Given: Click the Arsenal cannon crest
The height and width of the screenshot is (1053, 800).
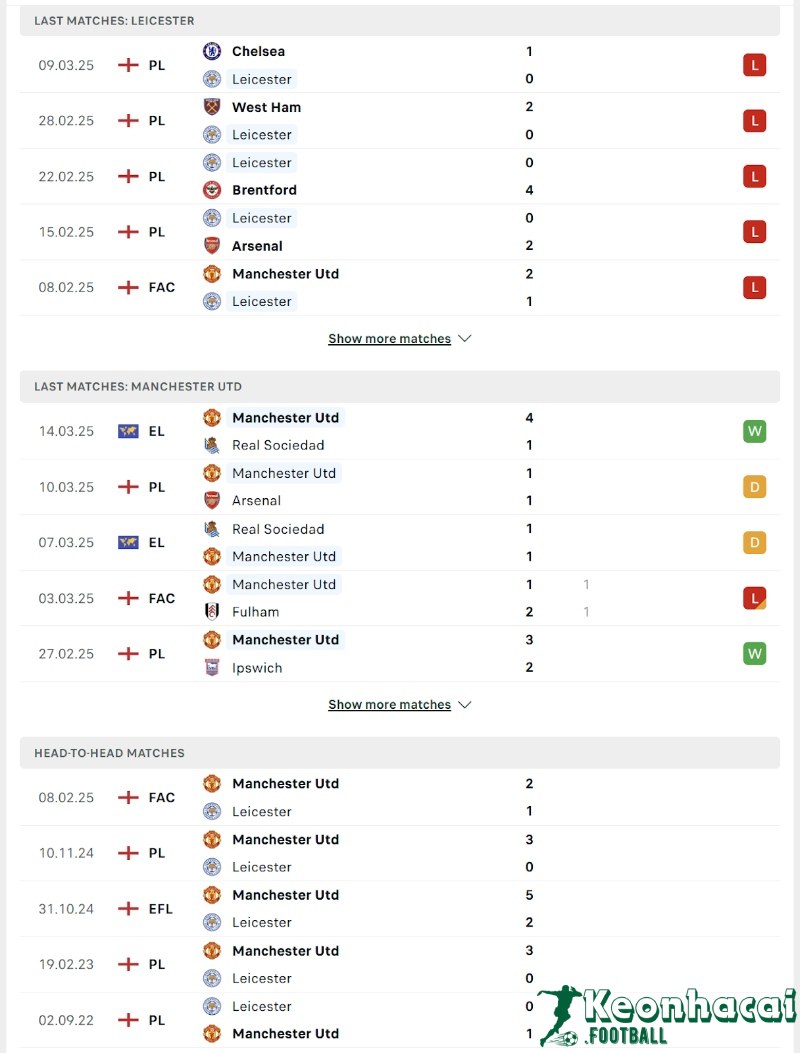Looking at the screenshot, I should [x=212, y=245].
